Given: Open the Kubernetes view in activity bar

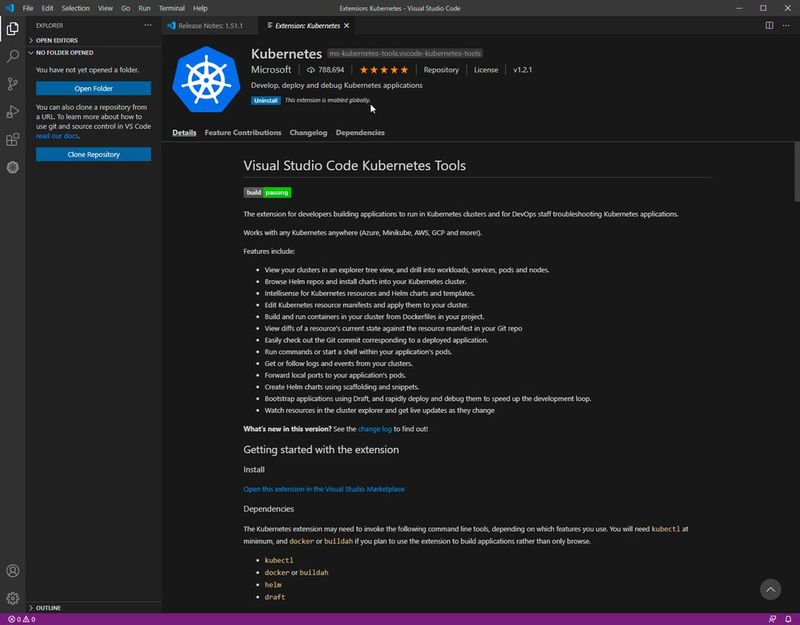Looking at the screenshot, I should click(x=13, y=168).
